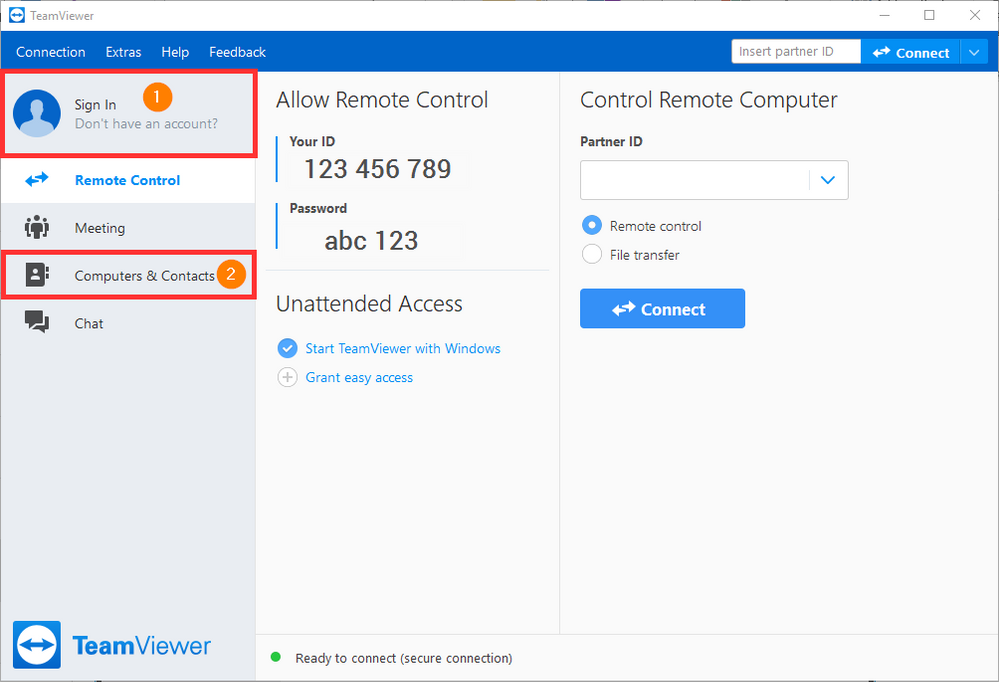
Task: Click the TeamViewer title bar app icon
Action: click(17, 15)
